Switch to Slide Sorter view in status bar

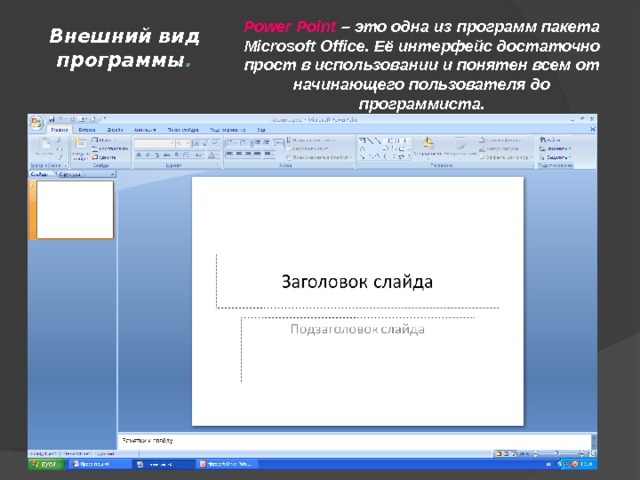pos(506,453)
